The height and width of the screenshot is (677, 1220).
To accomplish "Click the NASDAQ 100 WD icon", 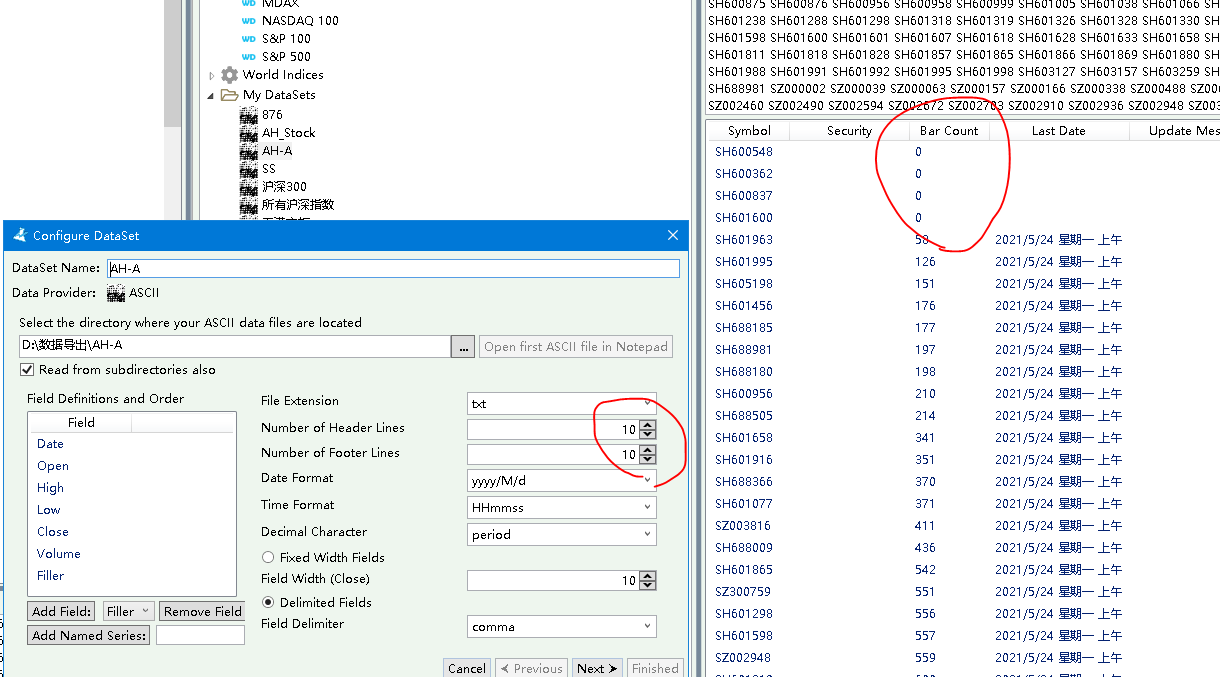I will [249, 20].
